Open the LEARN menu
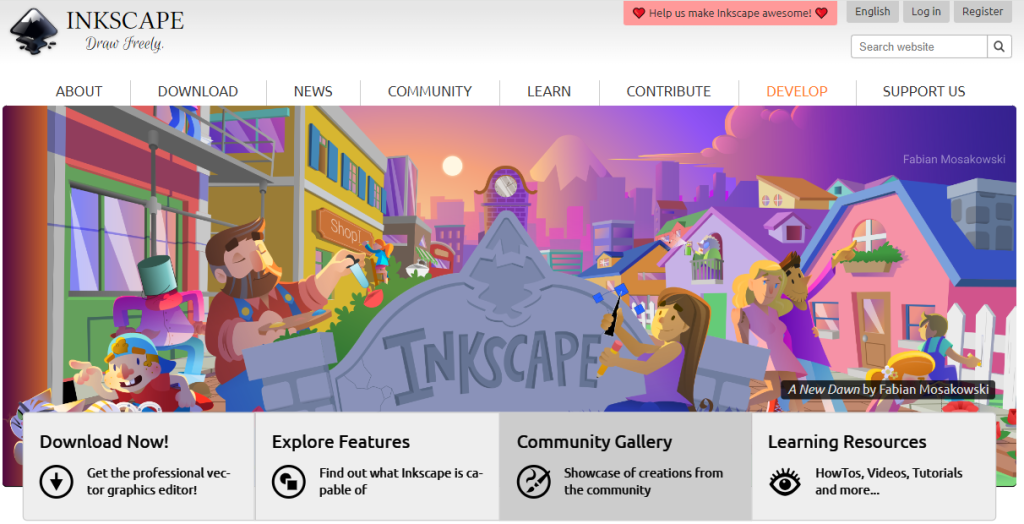 coord(549,91)
